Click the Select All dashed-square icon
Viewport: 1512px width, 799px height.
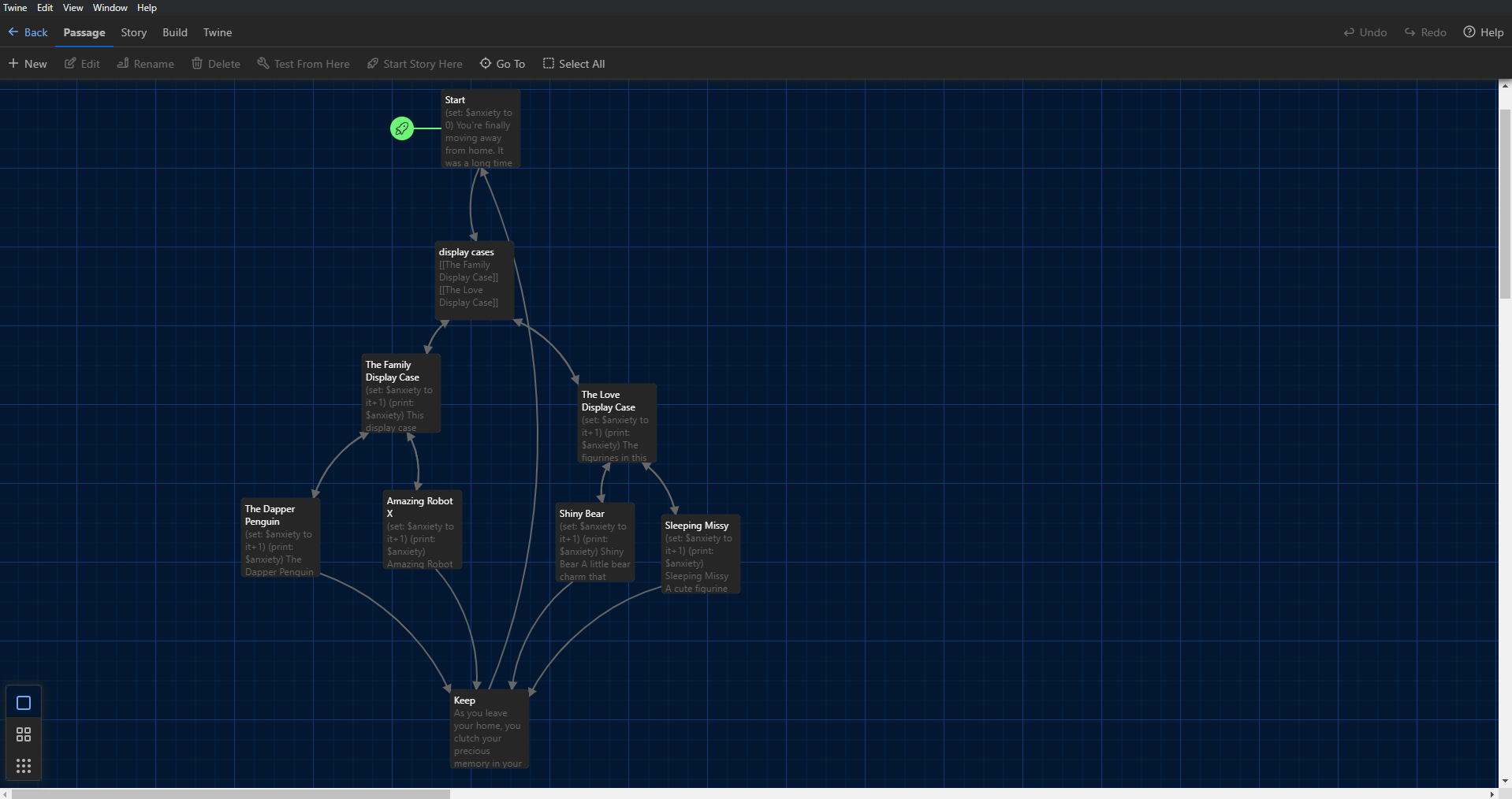click(547, 63)
